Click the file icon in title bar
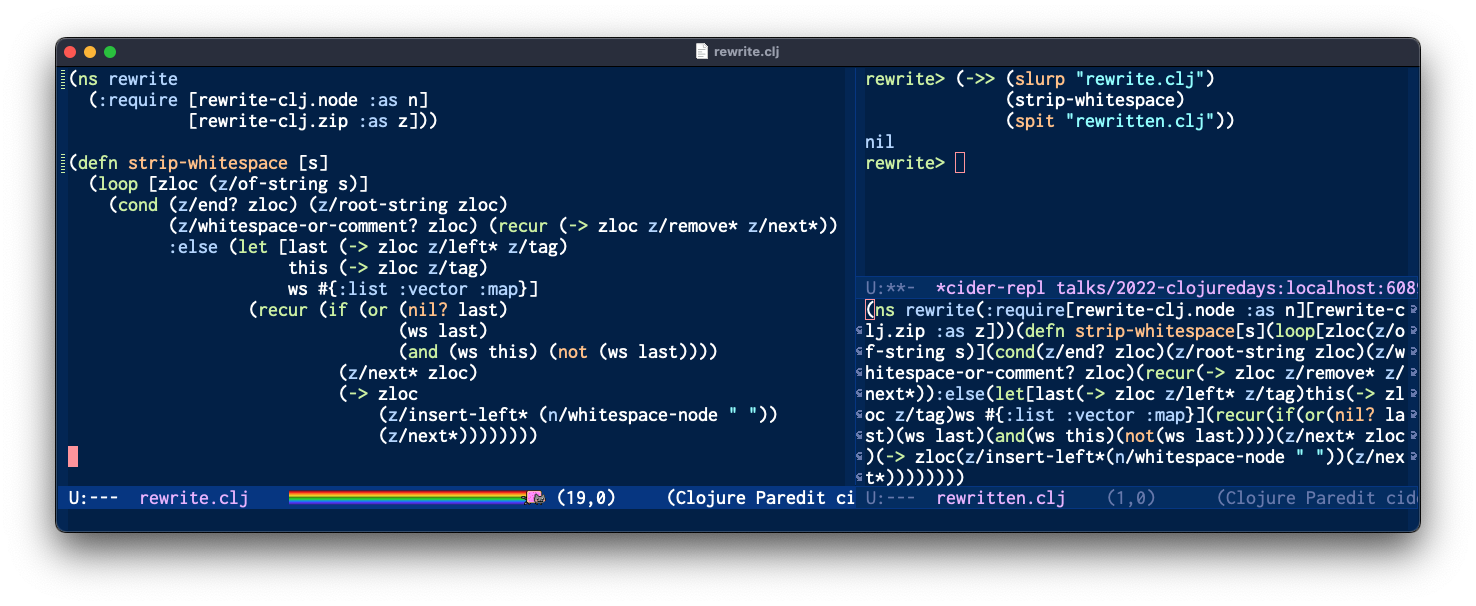This screenshot has height=606, width=1476. pyautogui.click(x=701, y=51)
